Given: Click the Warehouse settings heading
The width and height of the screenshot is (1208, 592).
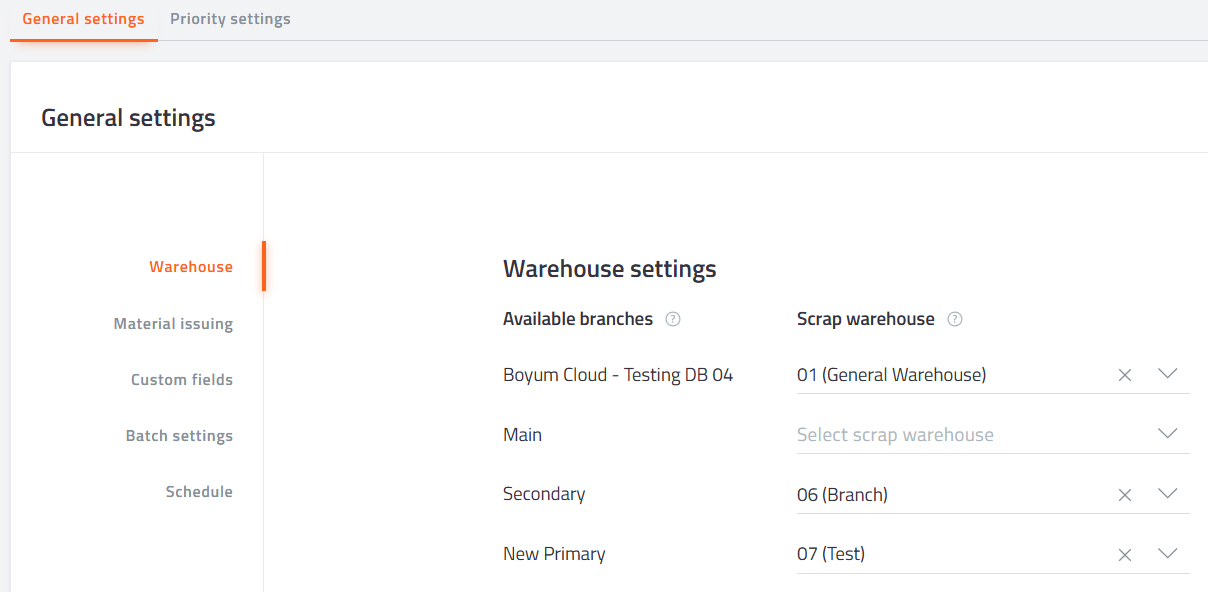Looking at the screenshot, I should (610, 269).
